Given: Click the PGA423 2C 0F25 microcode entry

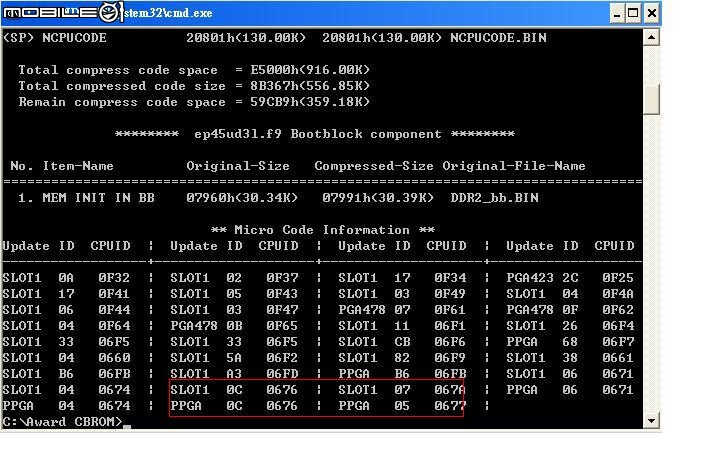Looking at the screenshot, I should click(570, 278).
